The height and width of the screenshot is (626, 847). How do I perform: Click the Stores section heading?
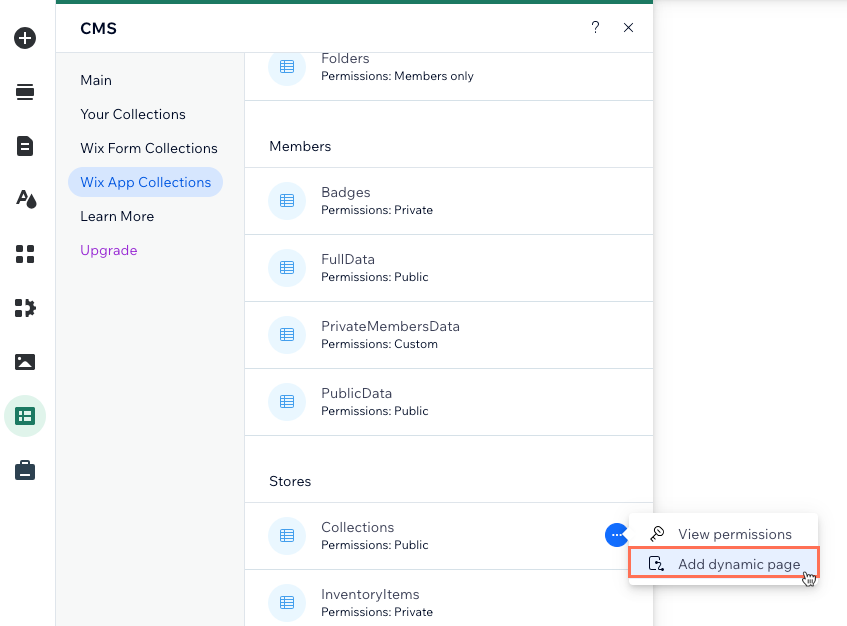click(290, 481)
